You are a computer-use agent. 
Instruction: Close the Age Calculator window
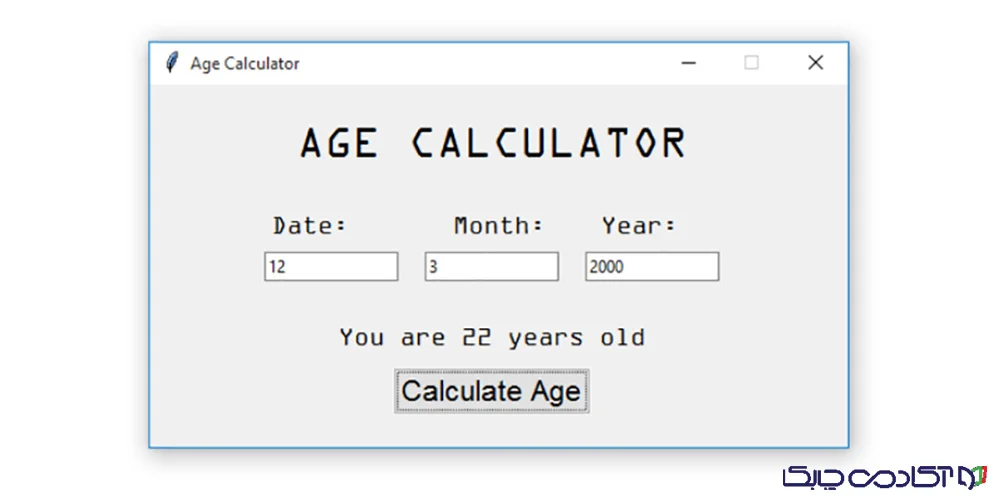coord(815,63)
